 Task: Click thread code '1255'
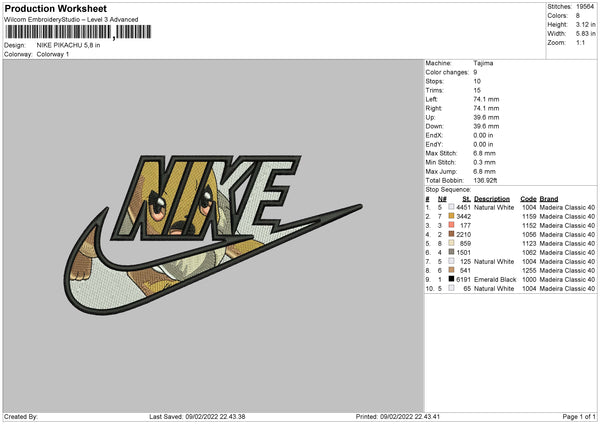[x=529, y=271]
